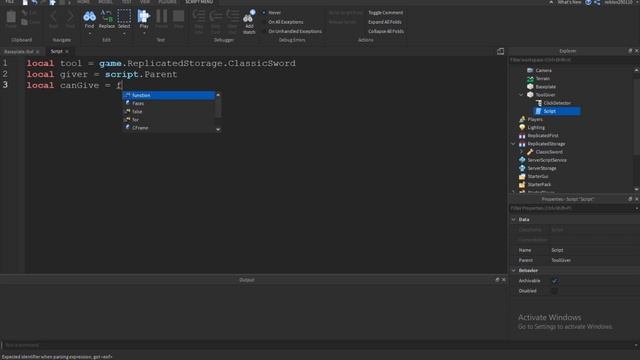
Task: Select StarterPack in Explorer
Action: point(539,184)
